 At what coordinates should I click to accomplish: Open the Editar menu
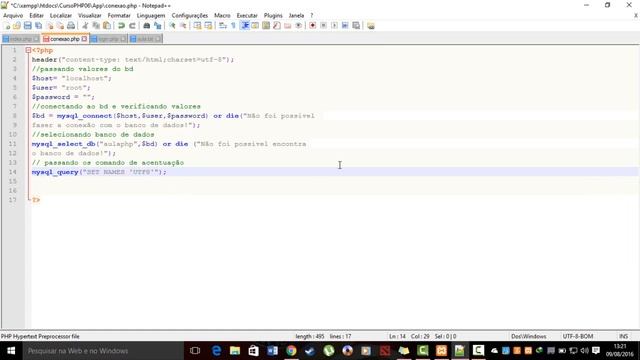pyautogui.click(x=36, y=16)
